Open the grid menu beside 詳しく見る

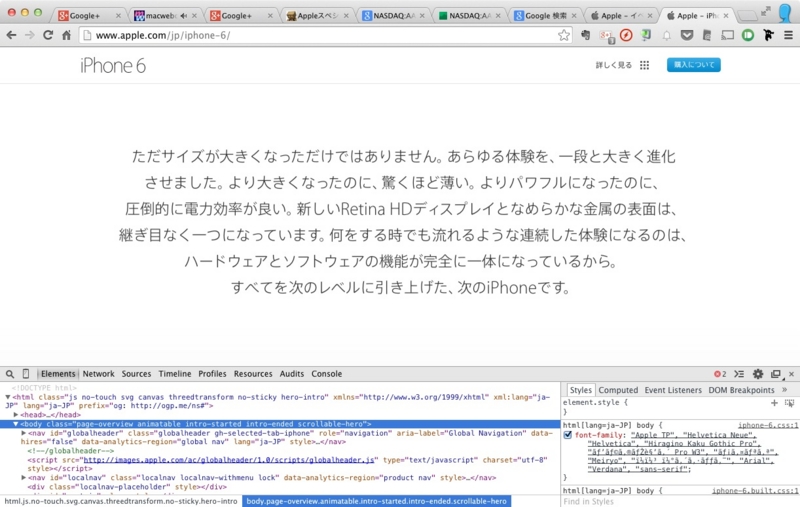pyautogui.click(x=644, y=65)
